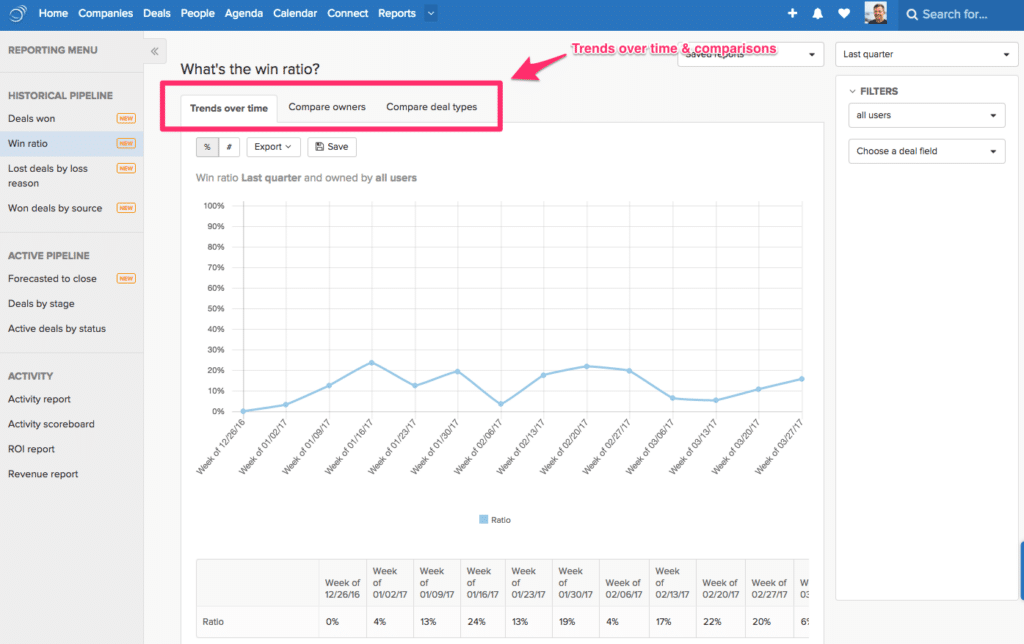
Task: Open the Deals won report
Action: coord(32,119)
